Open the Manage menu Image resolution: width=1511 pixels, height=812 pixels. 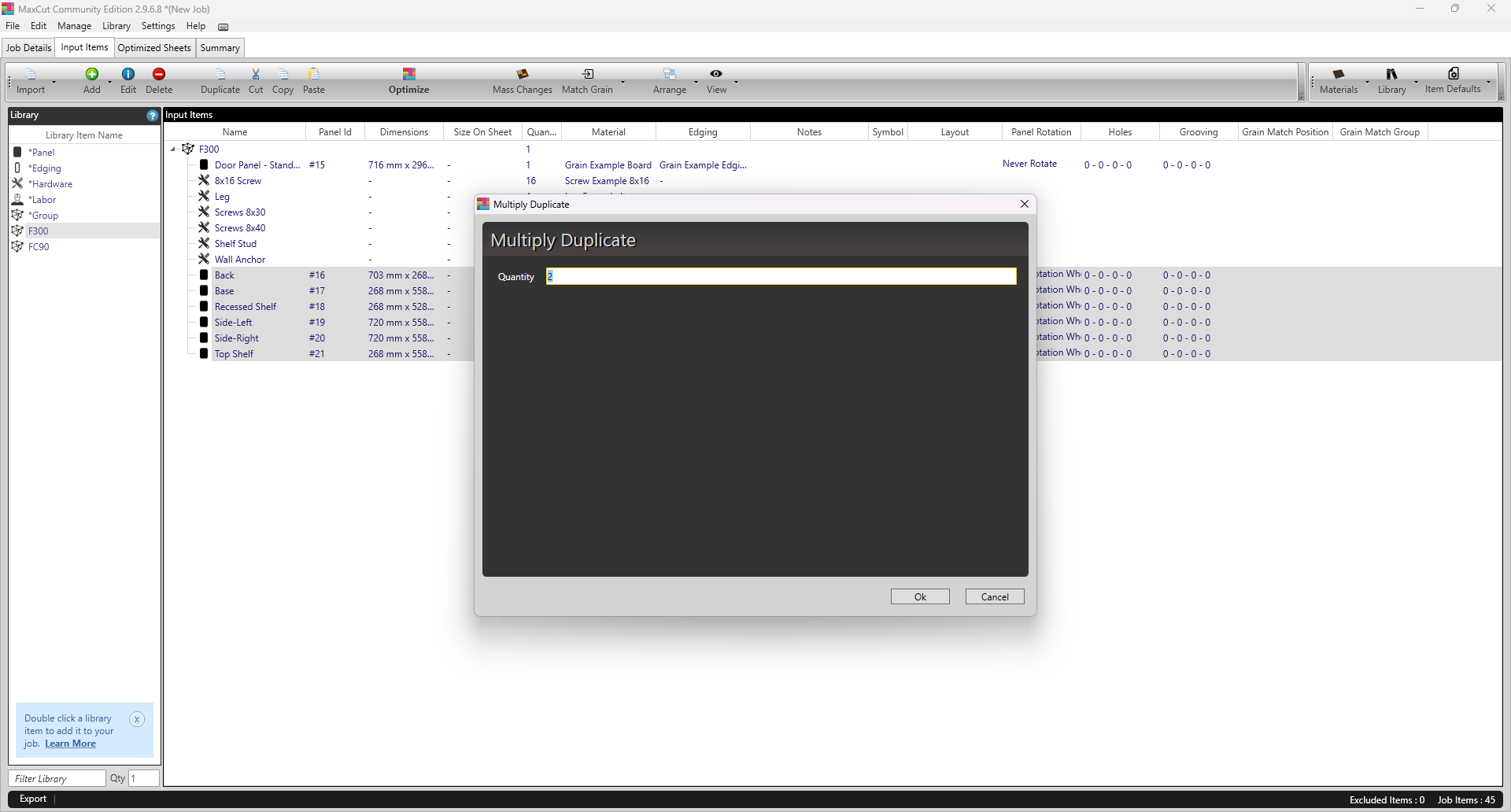tap(75, 26)
